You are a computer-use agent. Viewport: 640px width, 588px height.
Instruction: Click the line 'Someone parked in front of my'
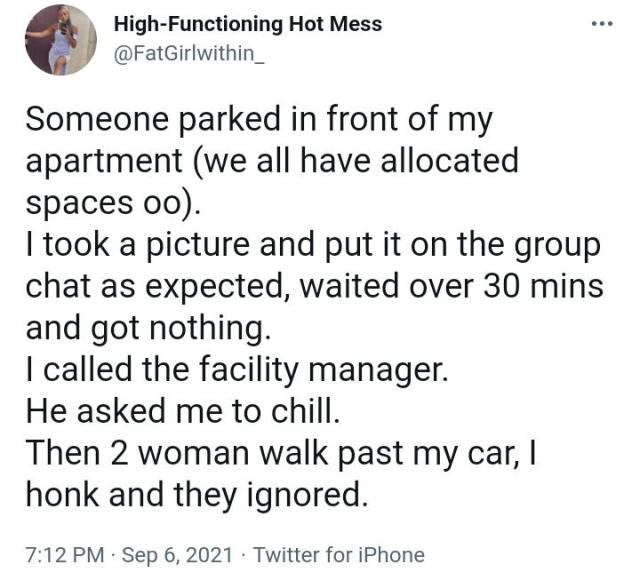pyautogui.click(x=259, y=119)
